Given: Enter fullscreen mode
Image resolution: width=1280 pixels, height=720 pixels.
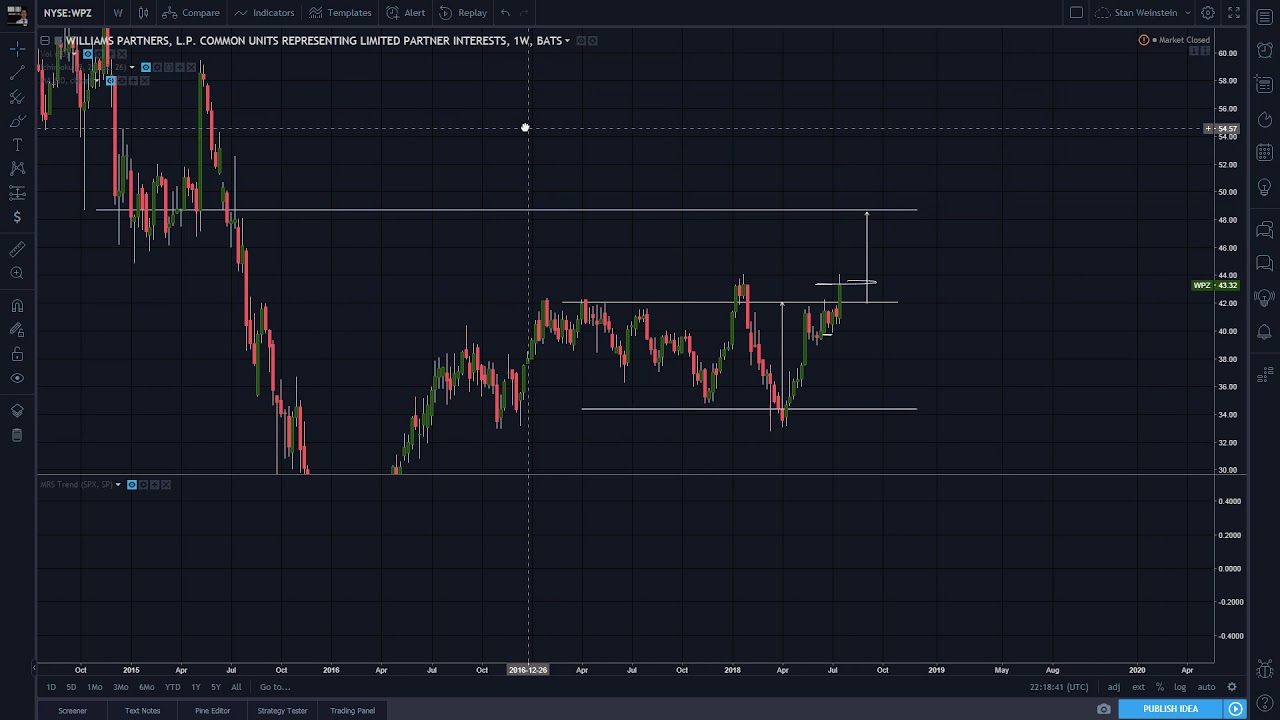Looking at the screenshot, I should coord(1234,13).
